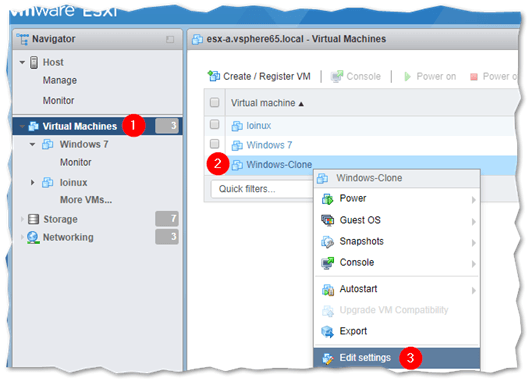Click the Quick filters... field
The height and width of the screenshot is (382, 529).
tap(262, 189)
